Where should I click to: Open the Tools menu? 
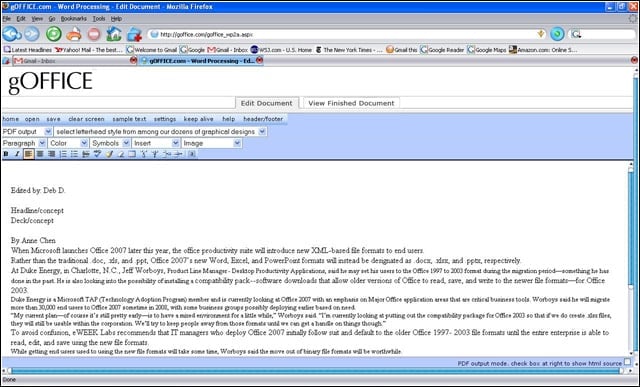pos(99,18)
